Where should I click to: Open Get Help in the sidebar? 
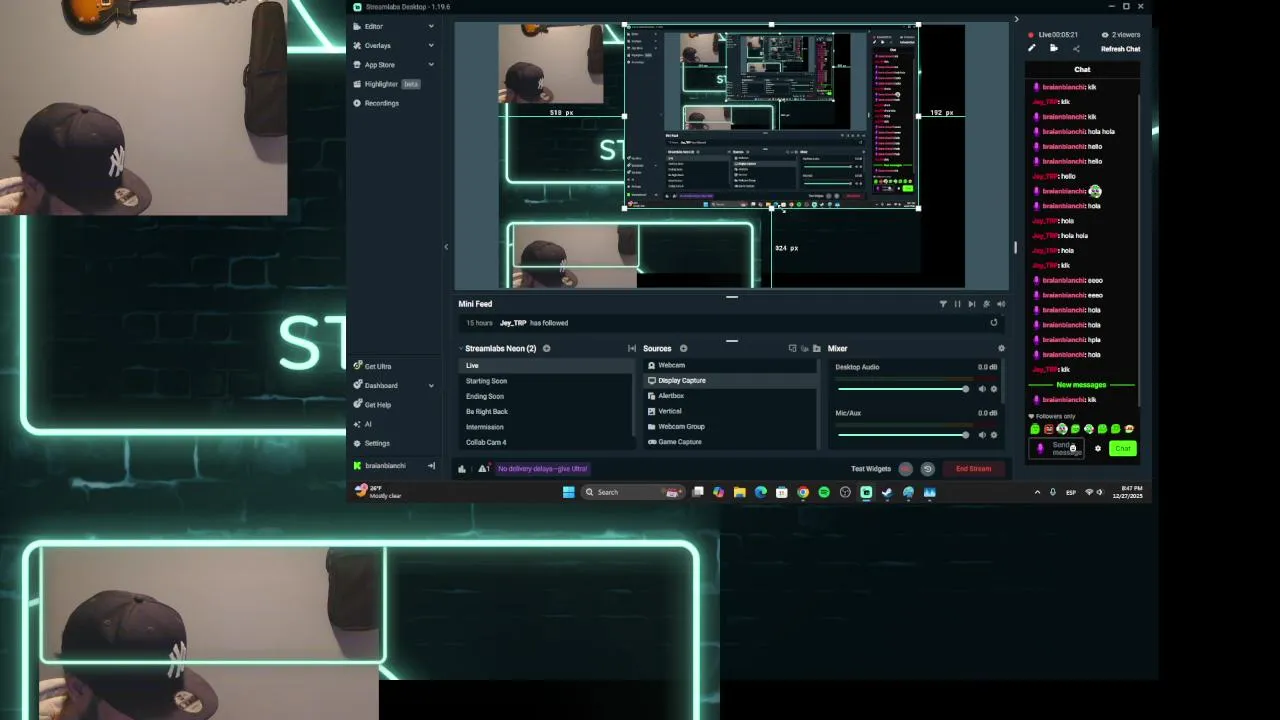click(372, 404)
